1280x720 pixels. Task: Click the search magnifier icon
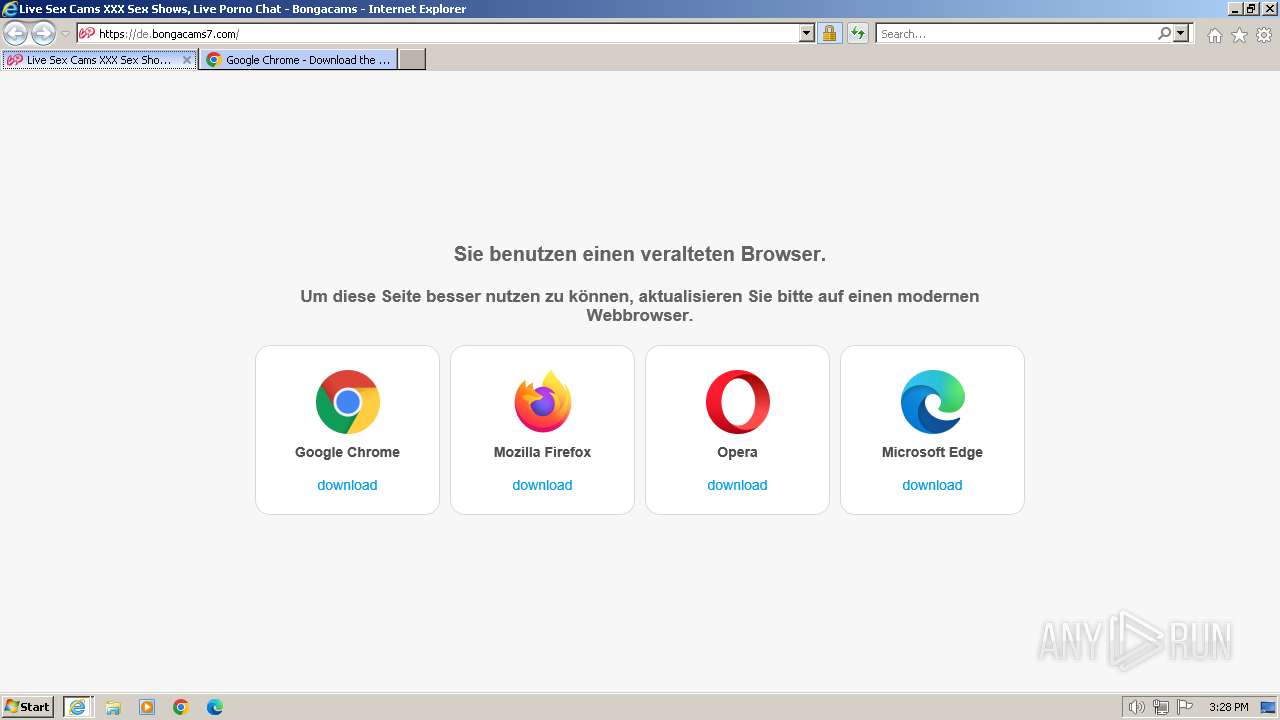pos(1164,34)
